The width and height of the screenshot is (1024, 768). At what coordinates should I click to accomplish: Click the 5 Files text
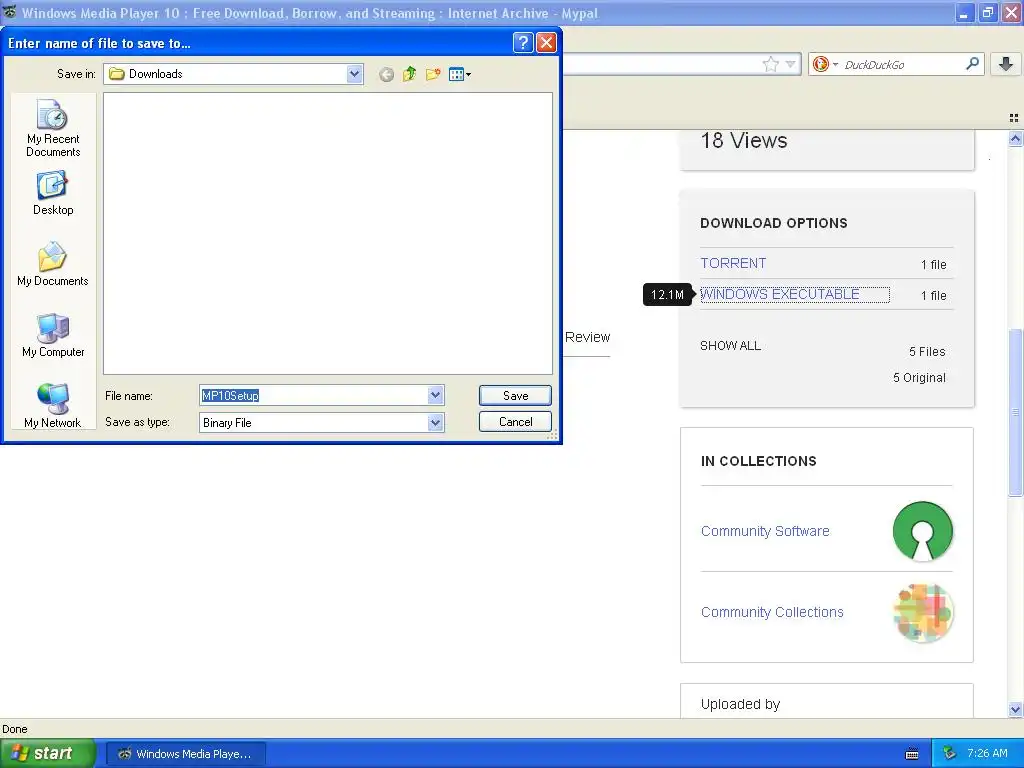click(927, 351)
